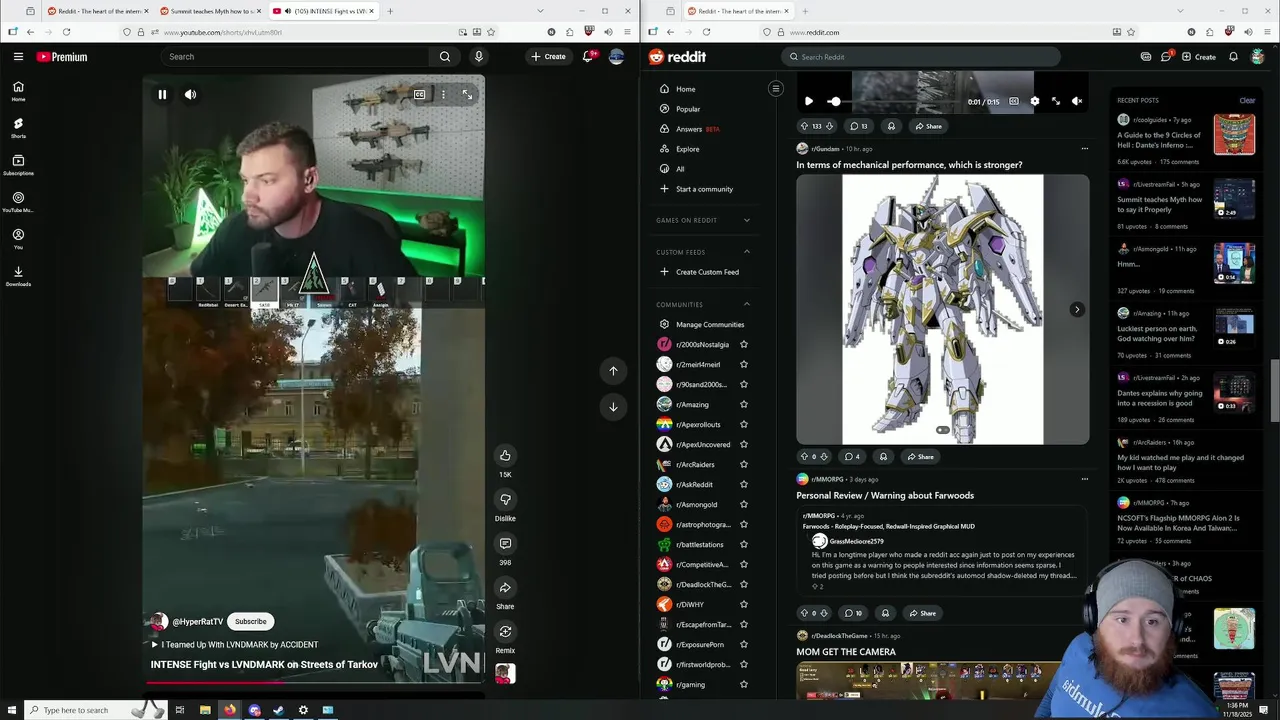Open the 398 comments on the Short
1280x720 pixels.
pyautogui.click(x=505, y=543)
